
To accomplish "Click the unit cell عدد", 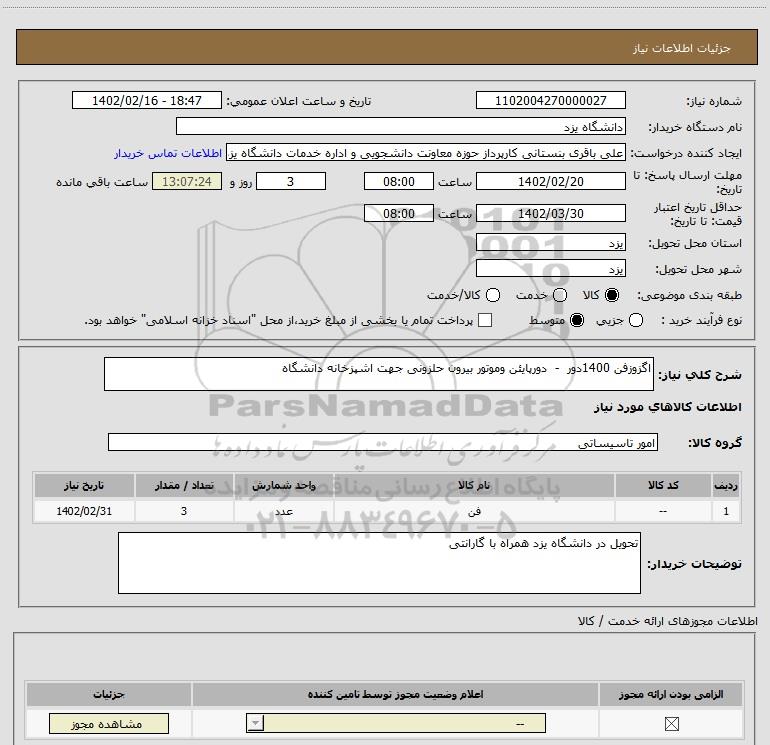I will tap(284, 511).
